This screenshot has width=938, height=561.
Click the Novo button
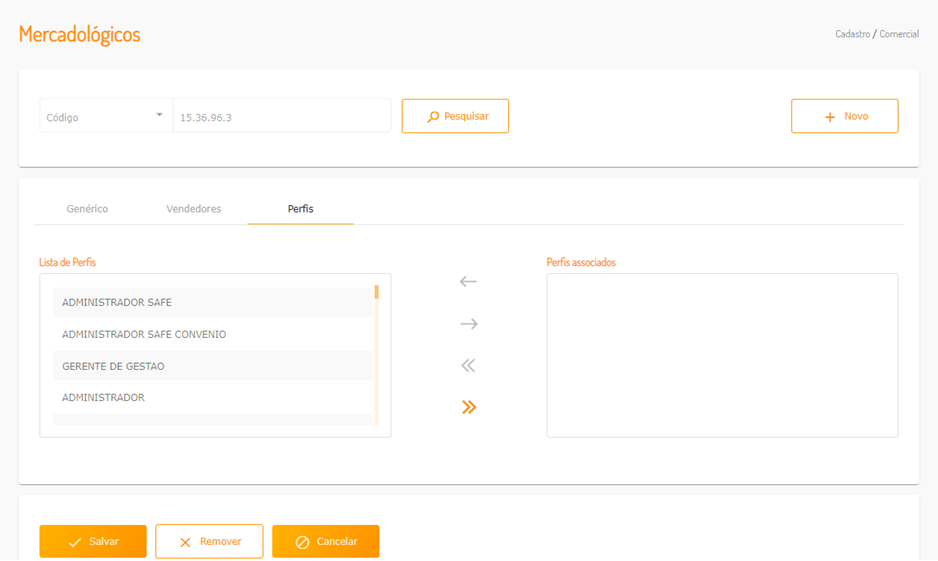point(845,116)
